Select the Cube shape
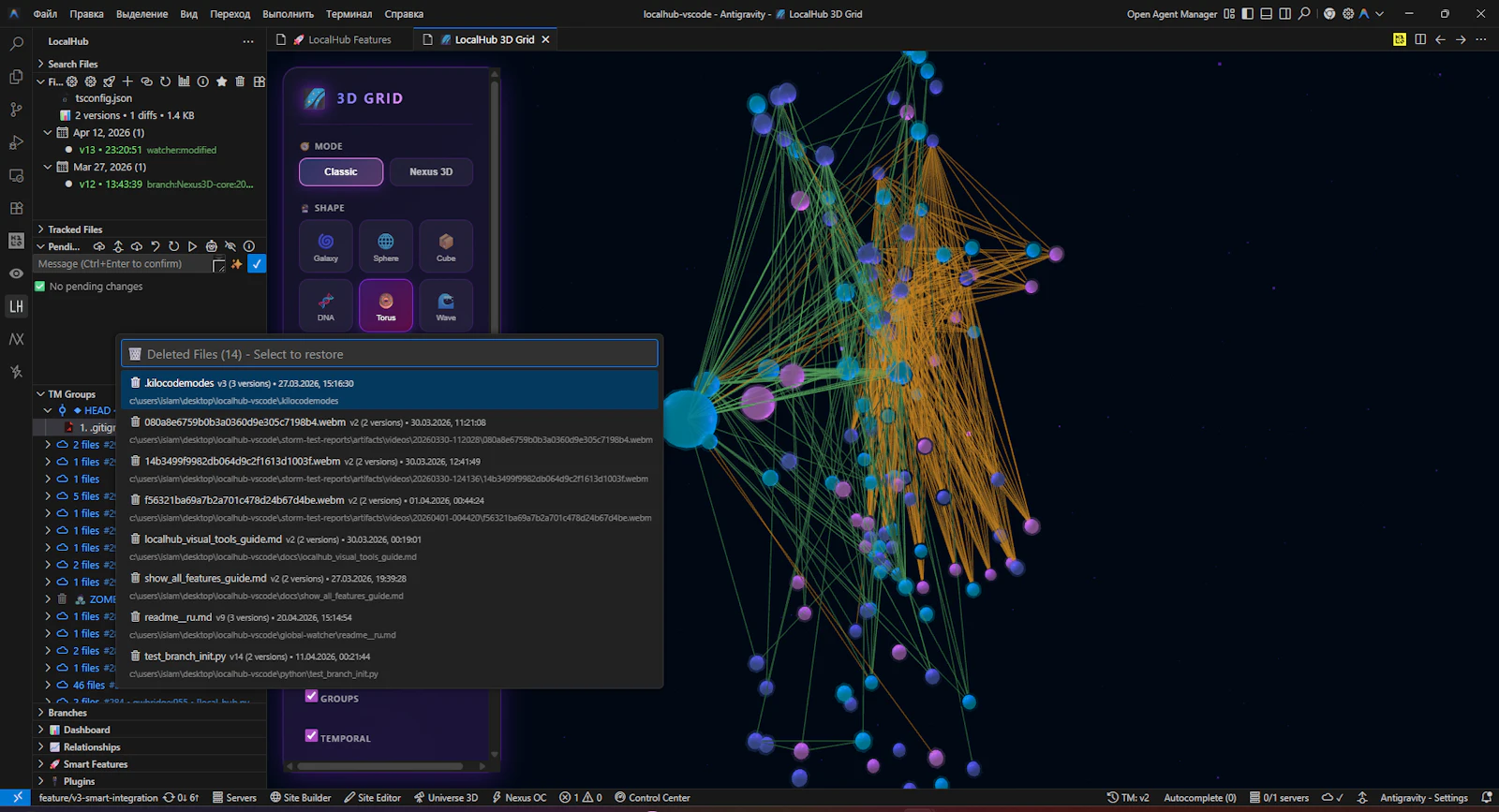This screenshot has width=1499, height=812. 446,246
